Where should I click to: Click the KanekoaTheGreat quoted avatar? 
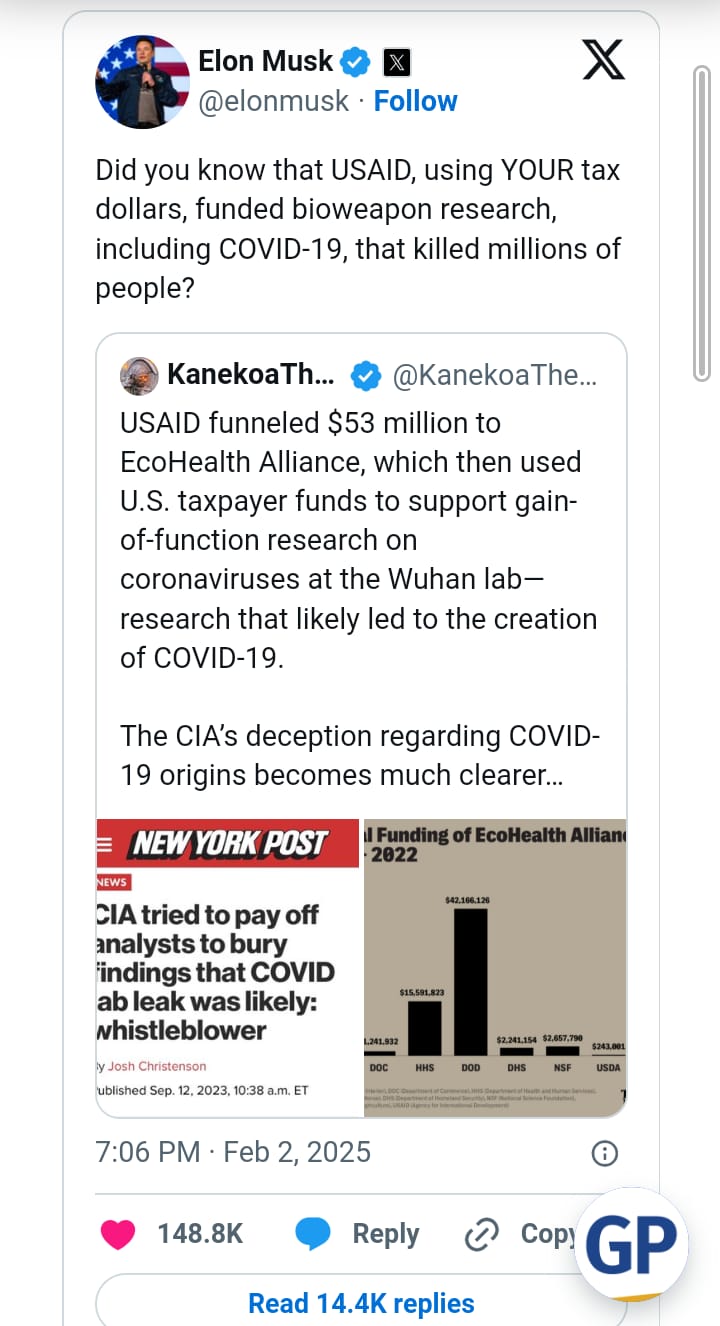tap(139, 376)
